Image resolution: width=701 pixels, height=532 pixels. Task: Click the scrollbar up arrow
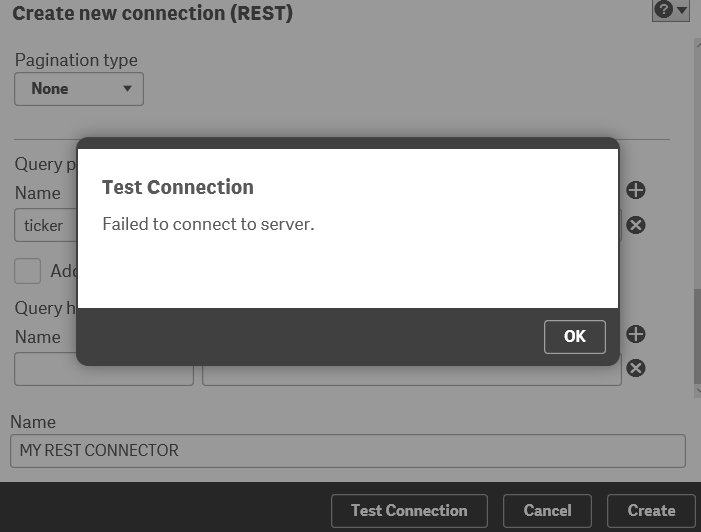695,45
